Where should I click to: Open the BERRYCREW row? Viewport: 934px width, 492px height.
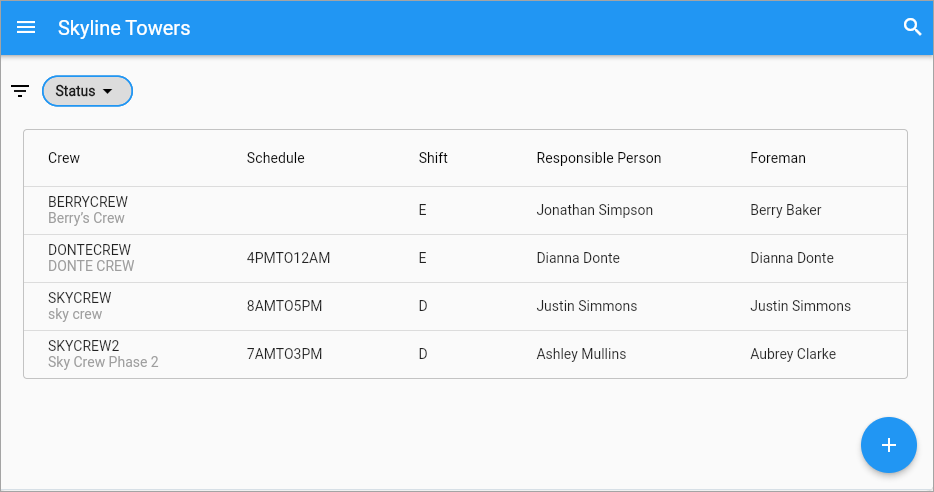click(x=465, y=210)
